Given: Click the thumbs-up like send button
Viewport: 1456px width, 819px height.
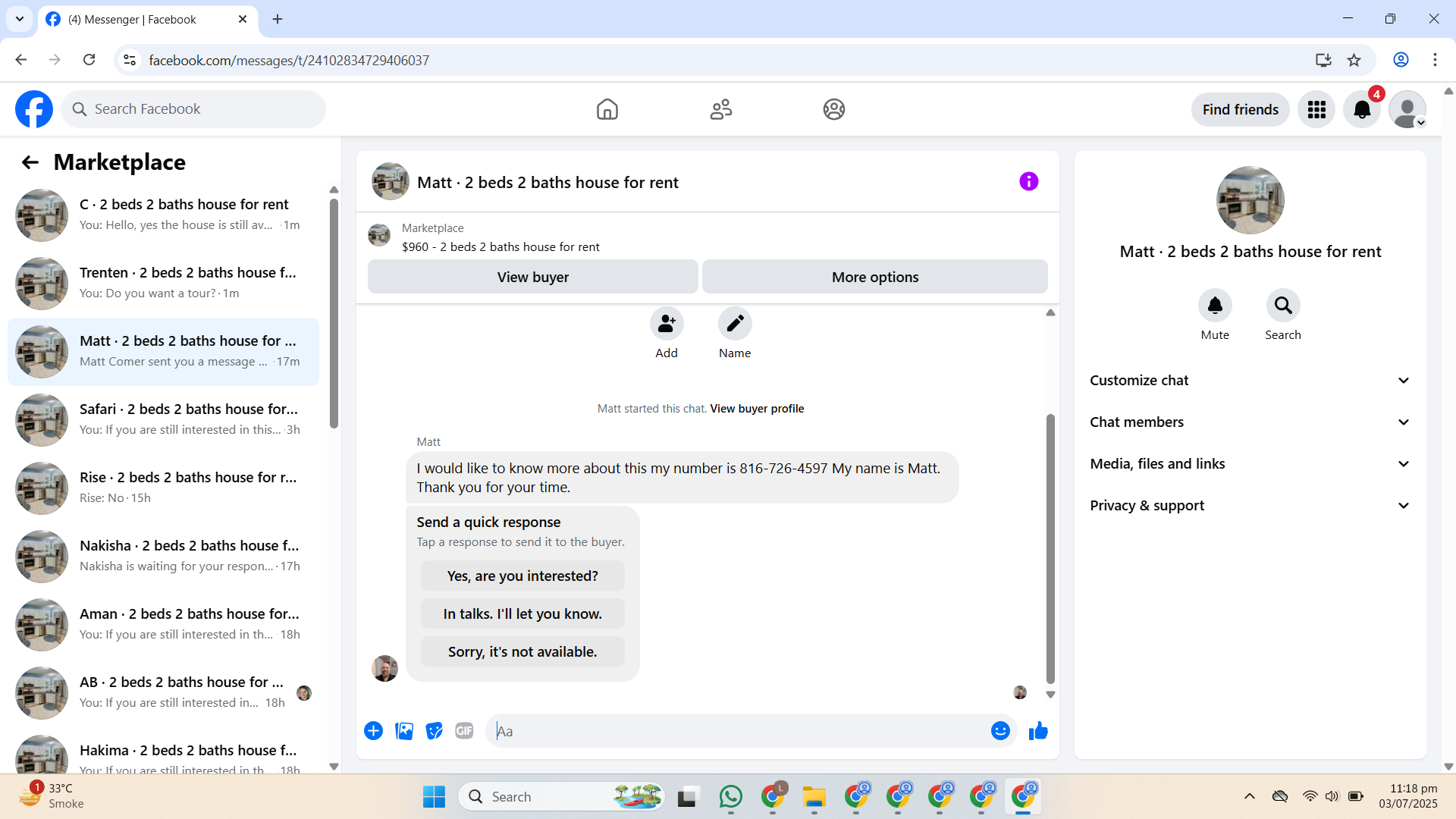Looking at the screenshot, I should click(1038, 731).
